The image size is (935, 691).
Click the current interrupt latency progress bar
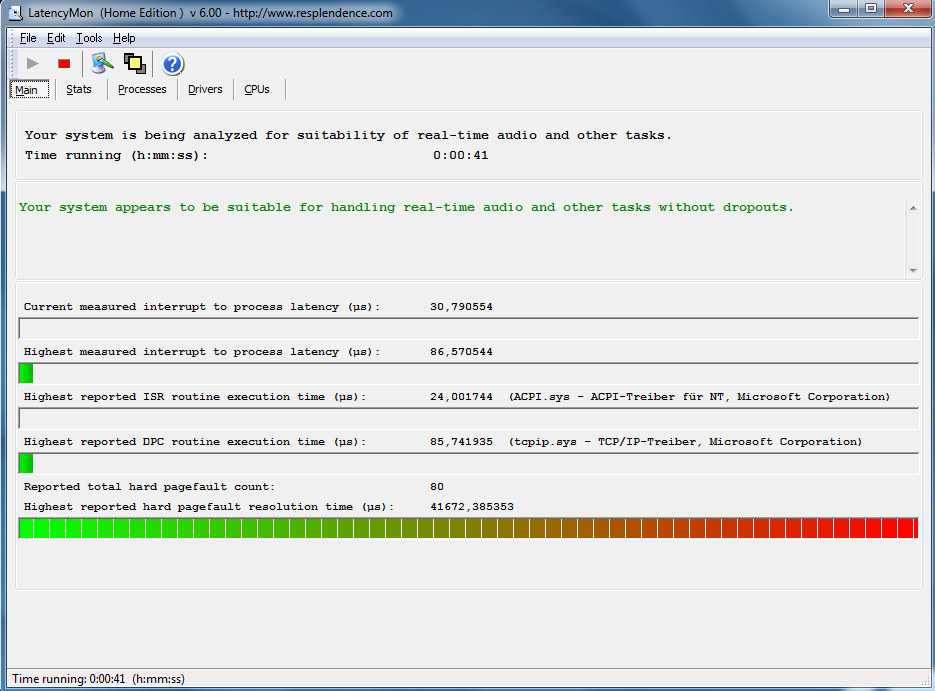pos(469,329)
